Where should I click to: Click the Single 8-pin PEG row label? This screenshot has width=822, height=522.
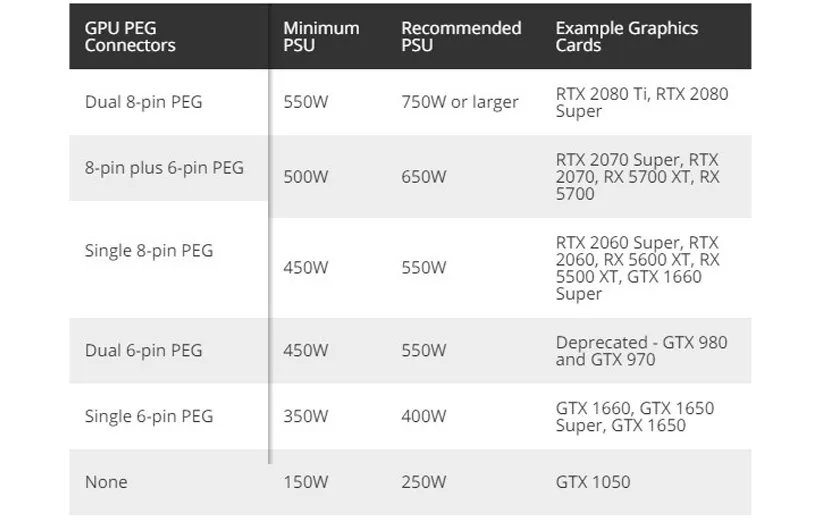(x=149, y=250)
